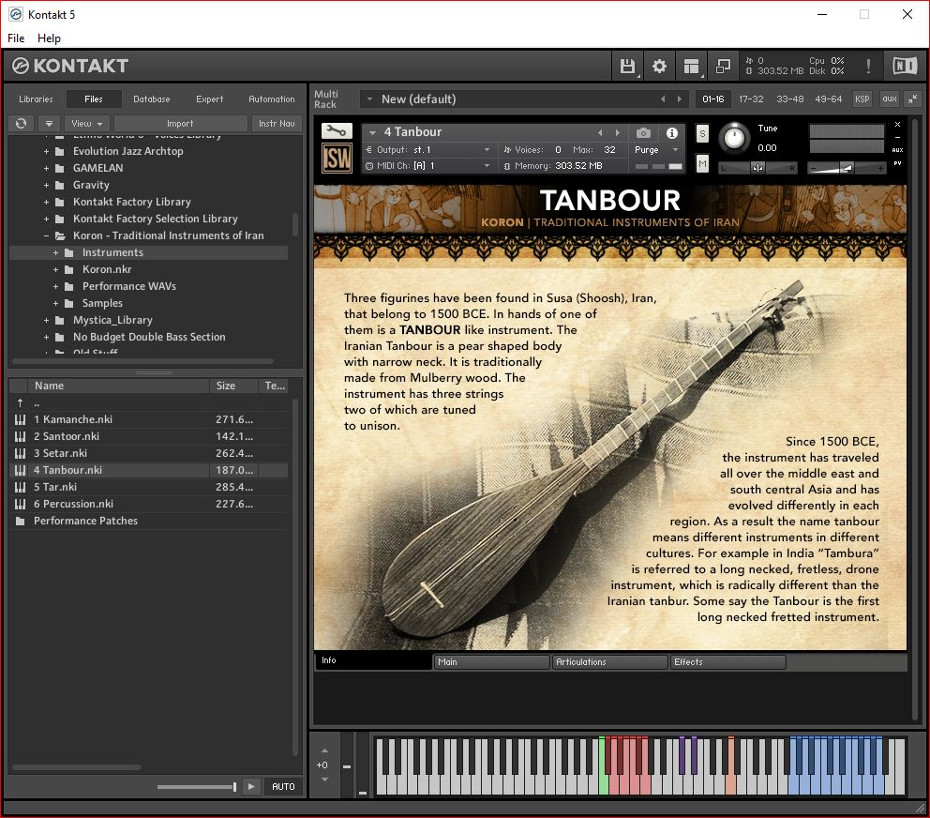
Task: Click the NI logo in header
Action: 904,66
